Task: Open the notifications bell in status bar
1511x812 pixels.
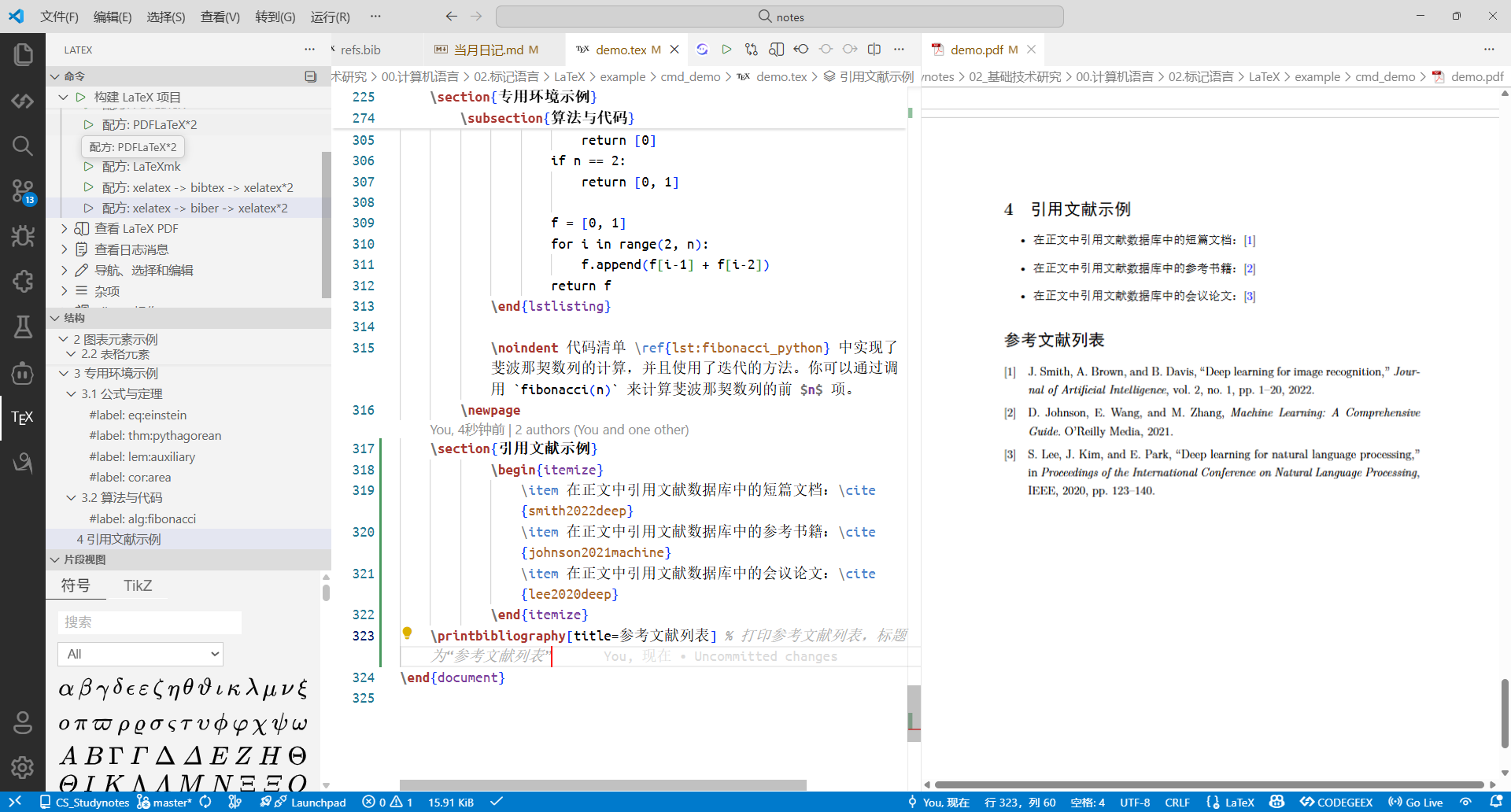Action: point(1496,802)
